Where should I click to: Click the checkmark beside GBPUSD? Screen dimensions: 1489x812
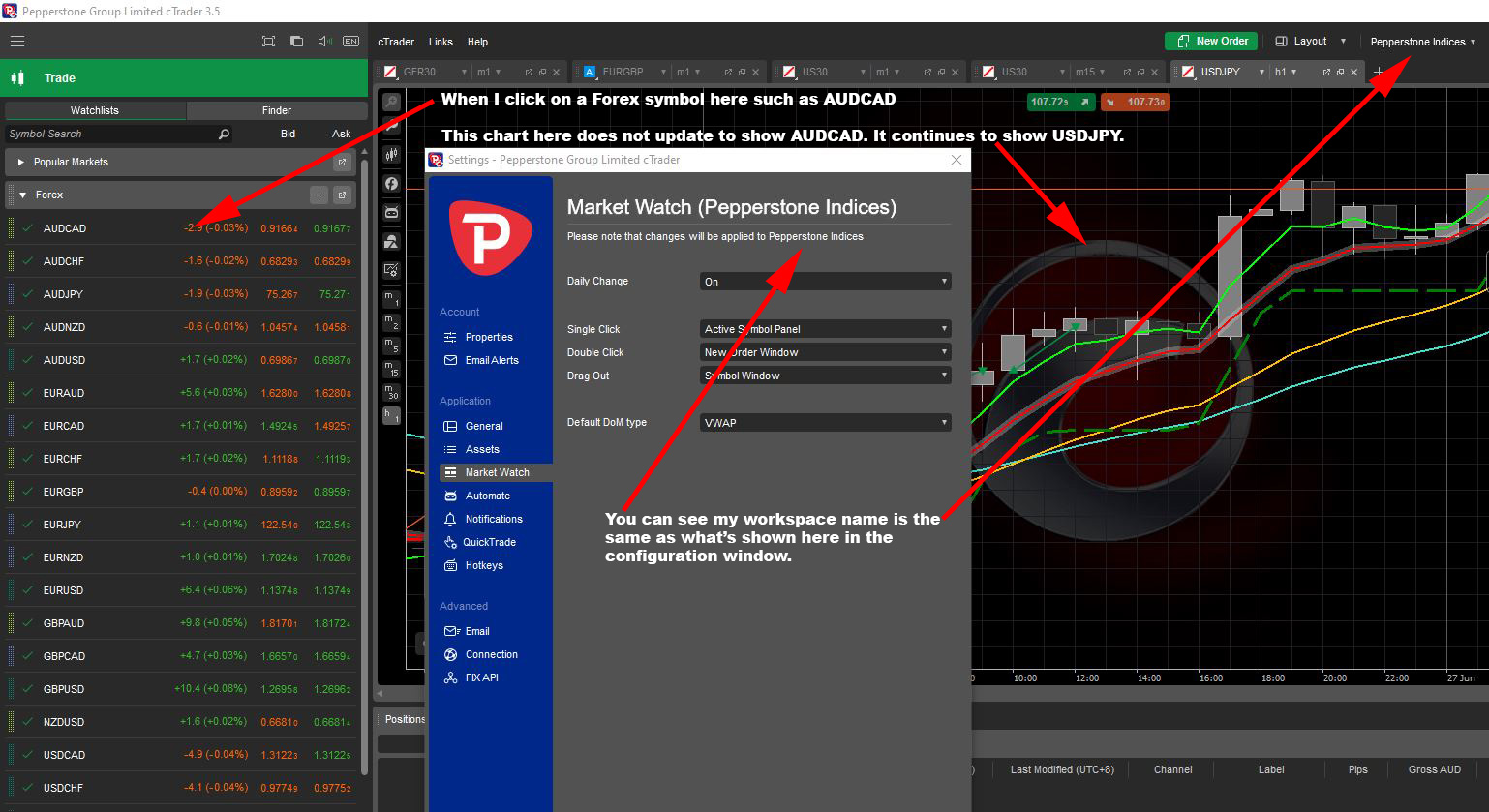tap(28, 689)
